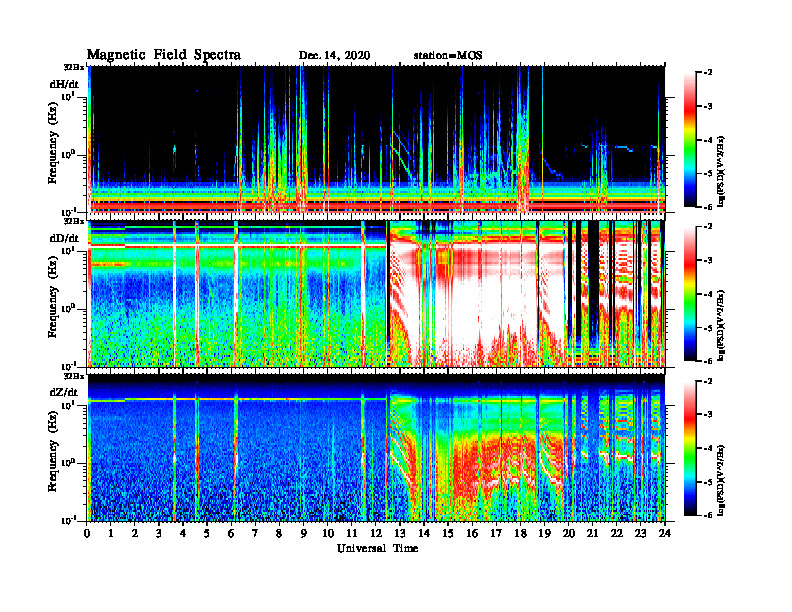The width and height of the screenshot is (792, 612).
Task: Click hour "15" on the time axis
Action: (x=448, y=533)
